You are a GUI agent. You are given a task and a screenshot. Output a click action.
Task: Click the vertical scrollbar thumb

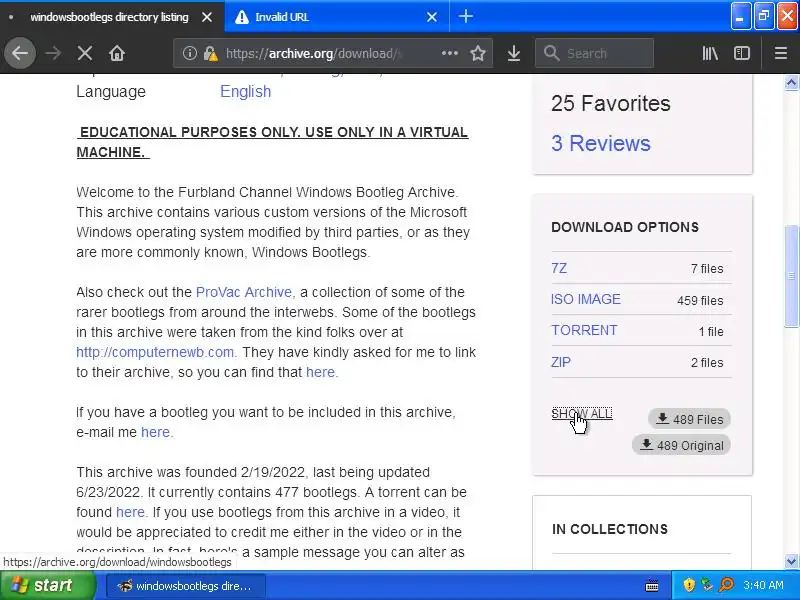click(x=791, y=276)
